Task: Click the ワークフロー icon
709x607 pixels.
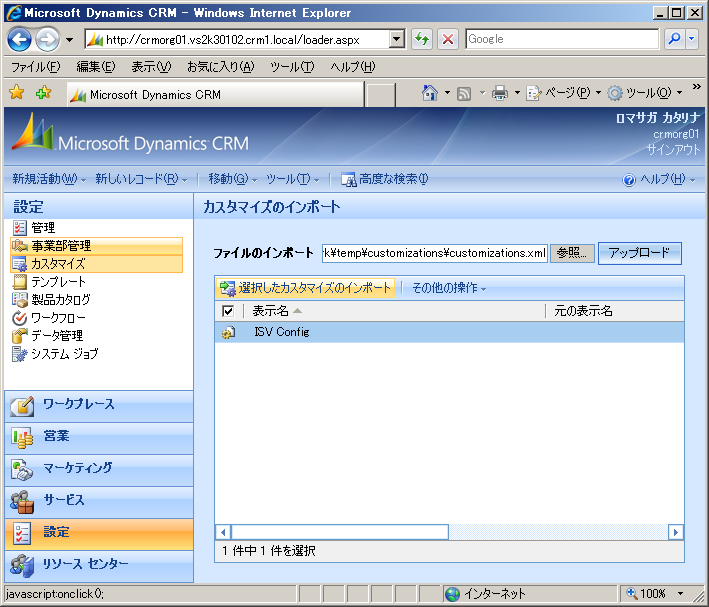Action: [x=20, y=318]
